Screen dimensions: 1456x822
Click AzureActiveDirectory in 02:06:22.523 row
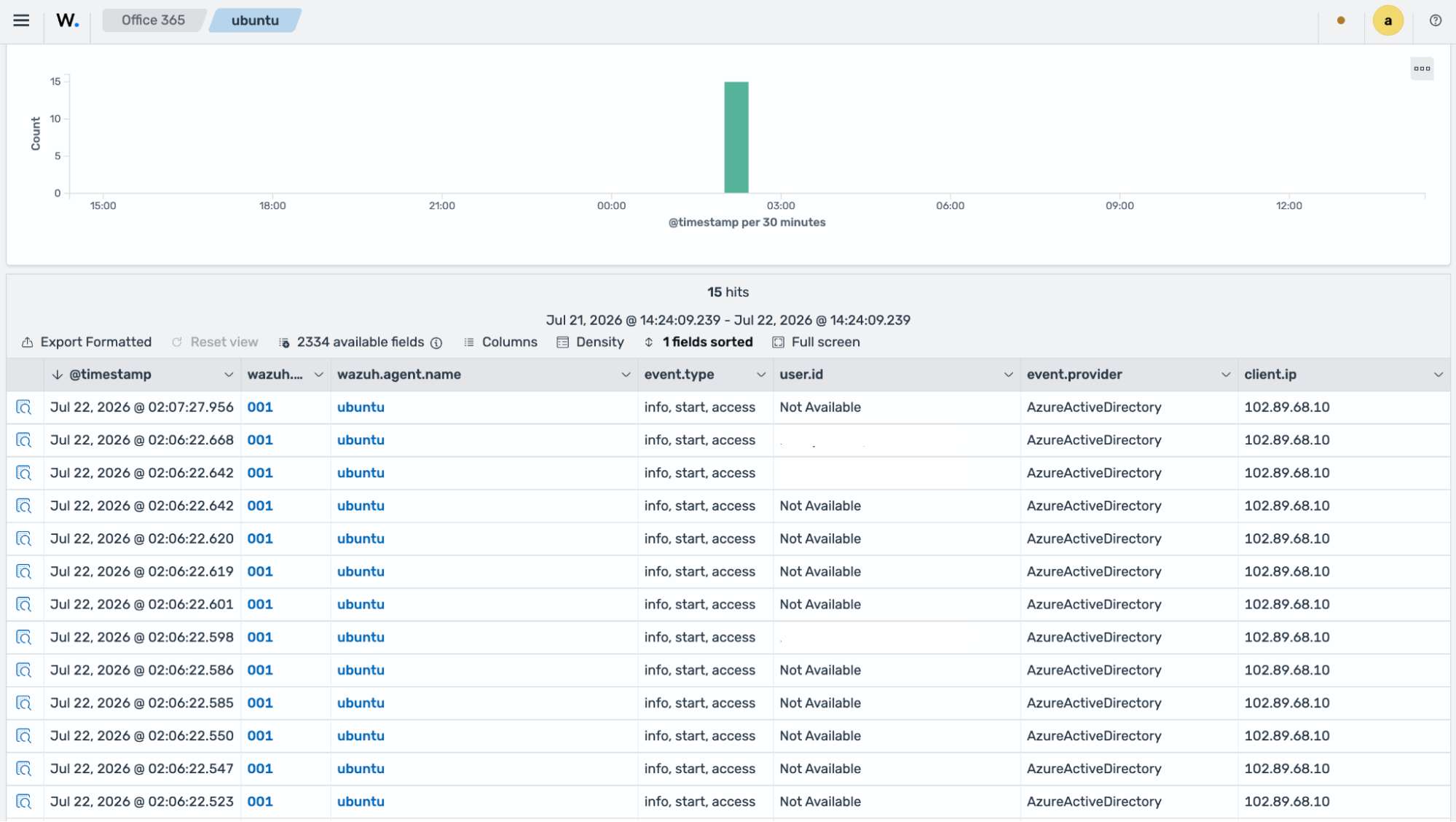tap(1094, 802)
